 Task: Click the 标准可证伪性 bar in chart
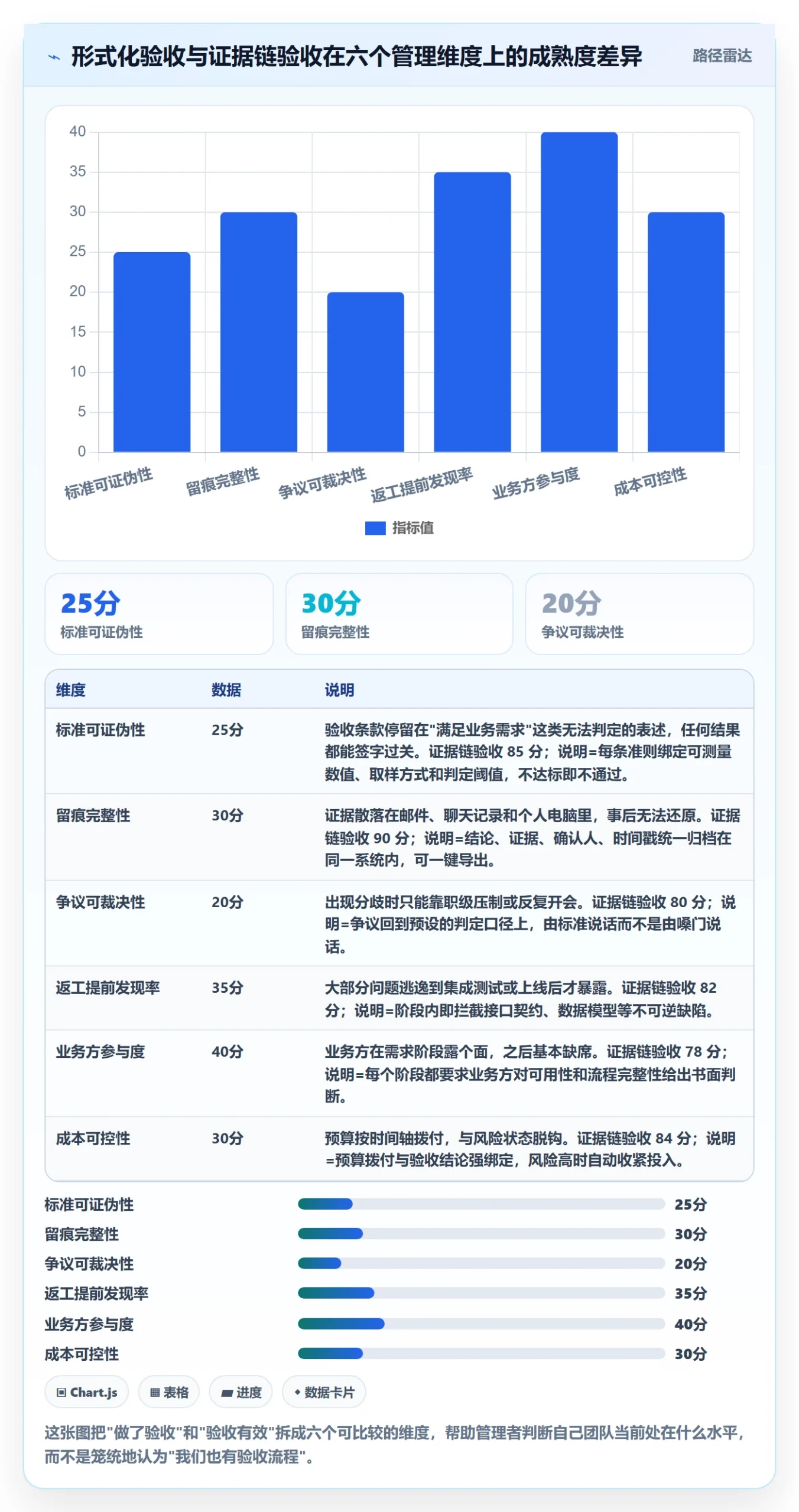tap(152, 352)
